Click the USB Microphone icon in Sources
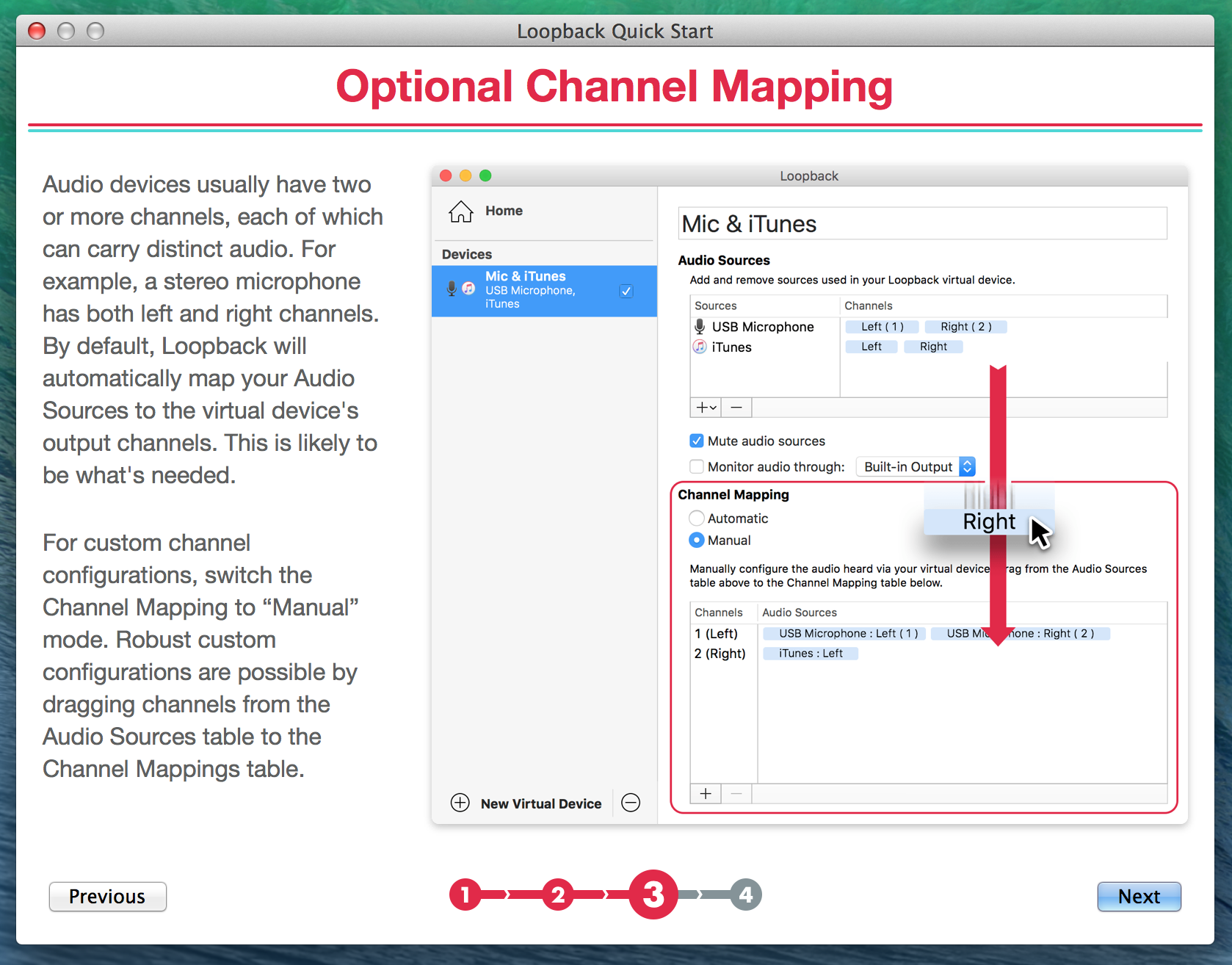The width and height of the screenshot is (1232, 965). point(700,327)
